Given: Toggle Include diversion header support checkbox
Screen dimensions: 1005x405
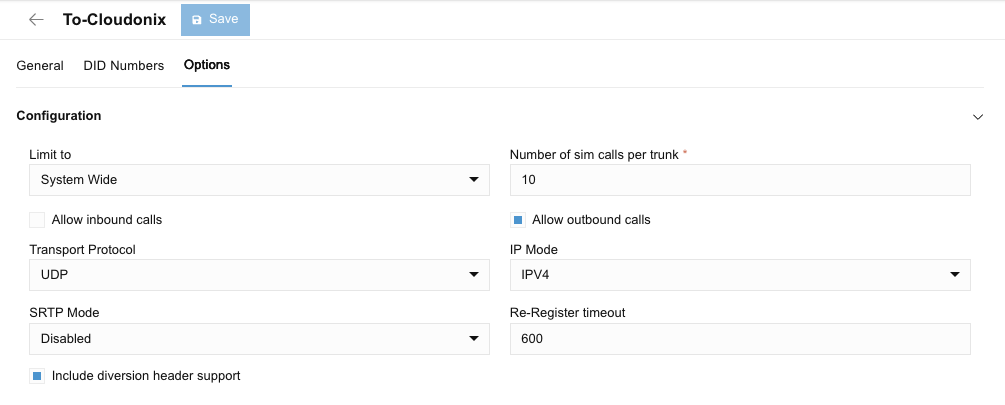Looking at the screenshot, I should click(x=37, y=376).
